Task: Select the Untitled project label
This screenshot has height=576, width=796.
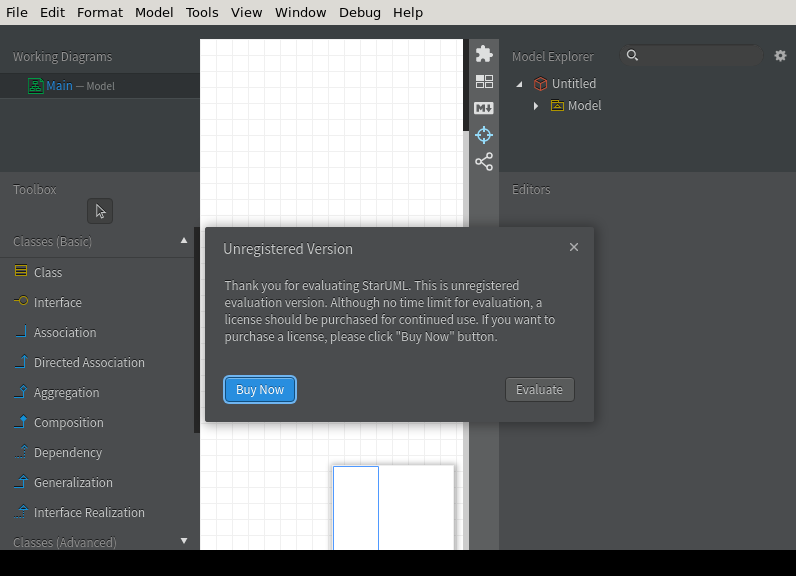Action: click(574, 83)
